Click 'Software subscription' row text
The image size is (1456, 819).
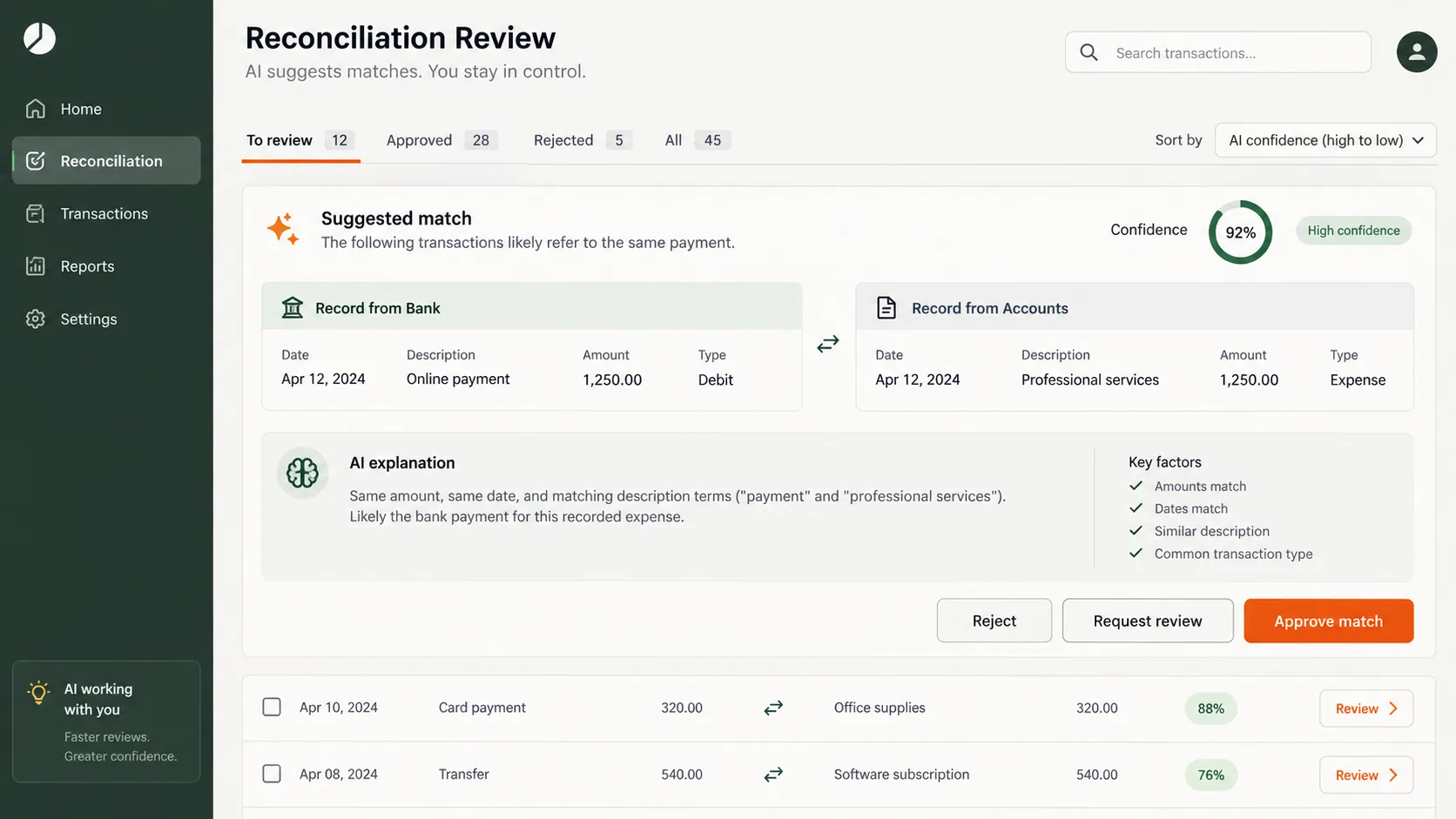901,774
